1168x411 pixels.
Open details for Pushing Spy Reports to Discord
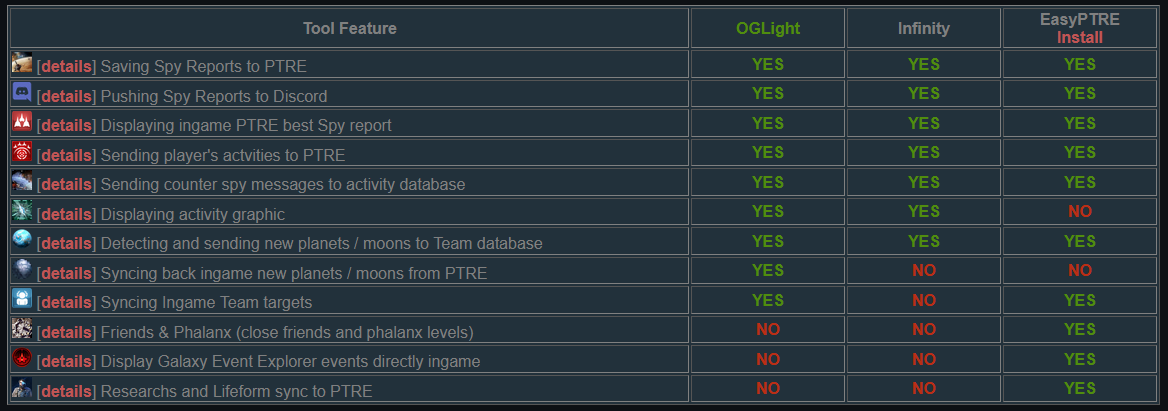tap(66, 96)
